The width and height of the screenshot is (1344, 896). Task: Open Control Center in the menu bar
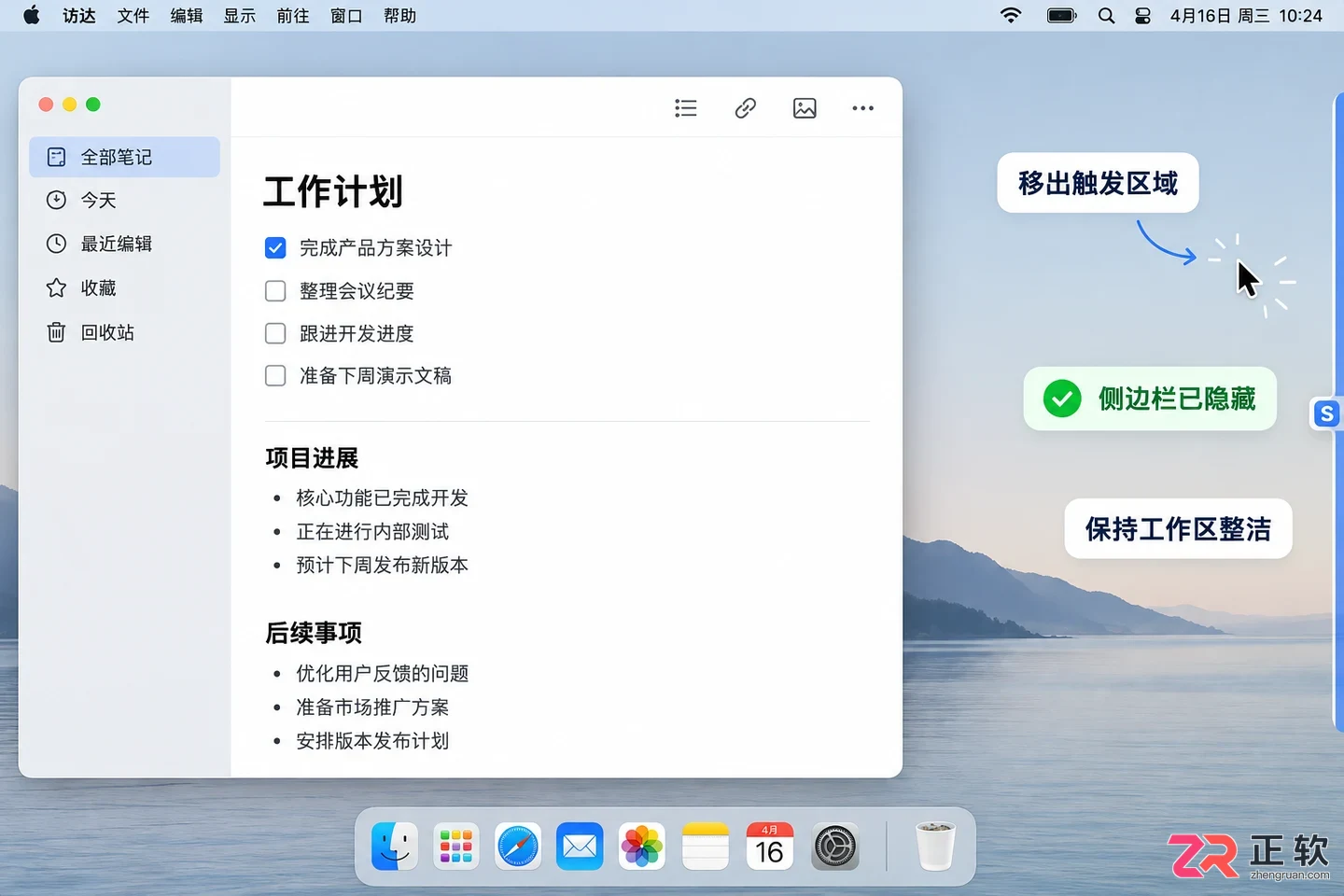1142,16
